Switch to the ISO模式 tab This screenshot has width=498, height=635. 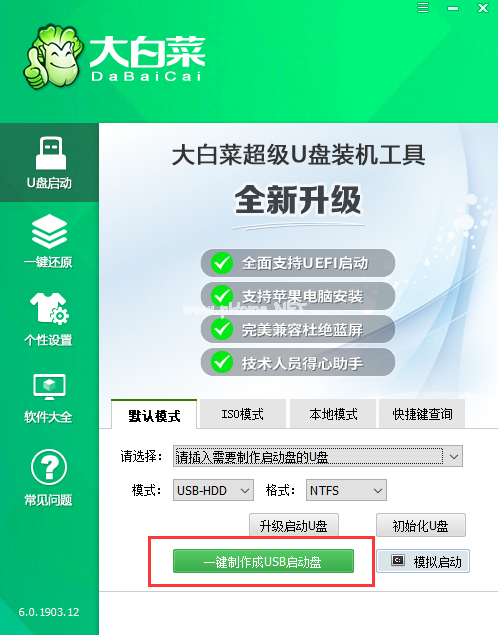point(243,414)
